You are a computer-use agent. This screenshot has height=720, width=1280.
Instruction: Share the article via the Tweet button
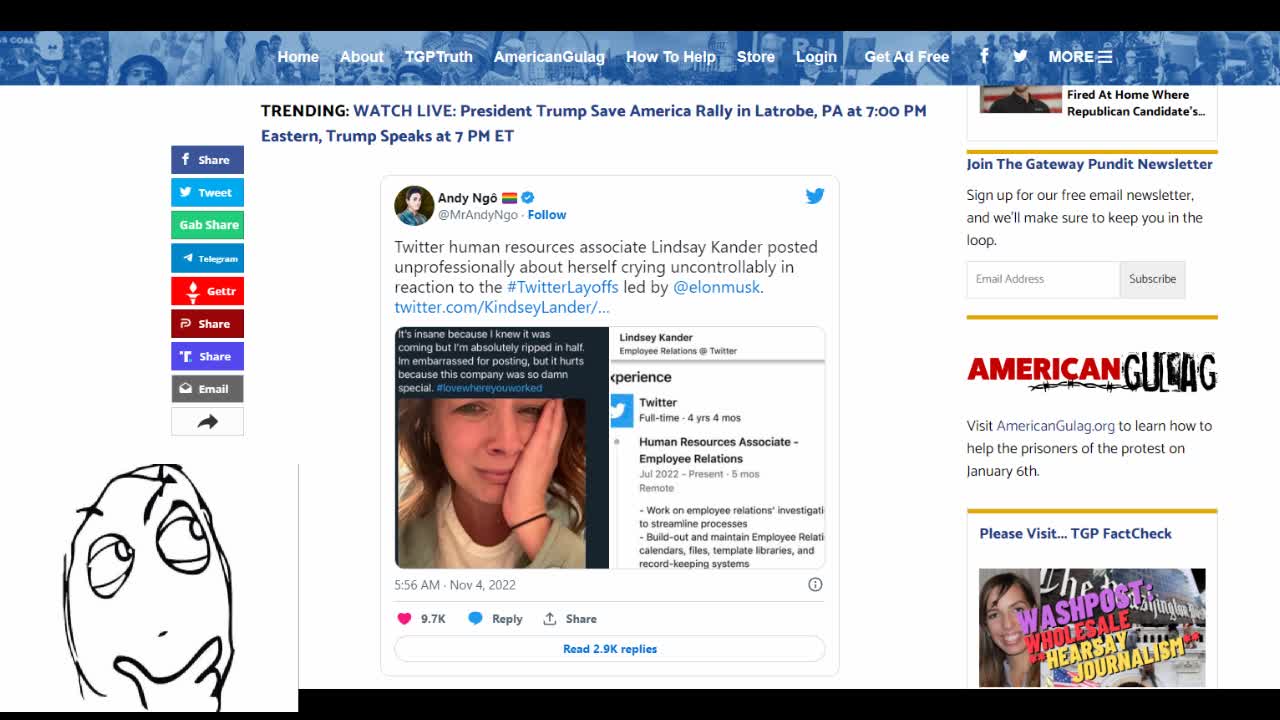pos(207,192)
